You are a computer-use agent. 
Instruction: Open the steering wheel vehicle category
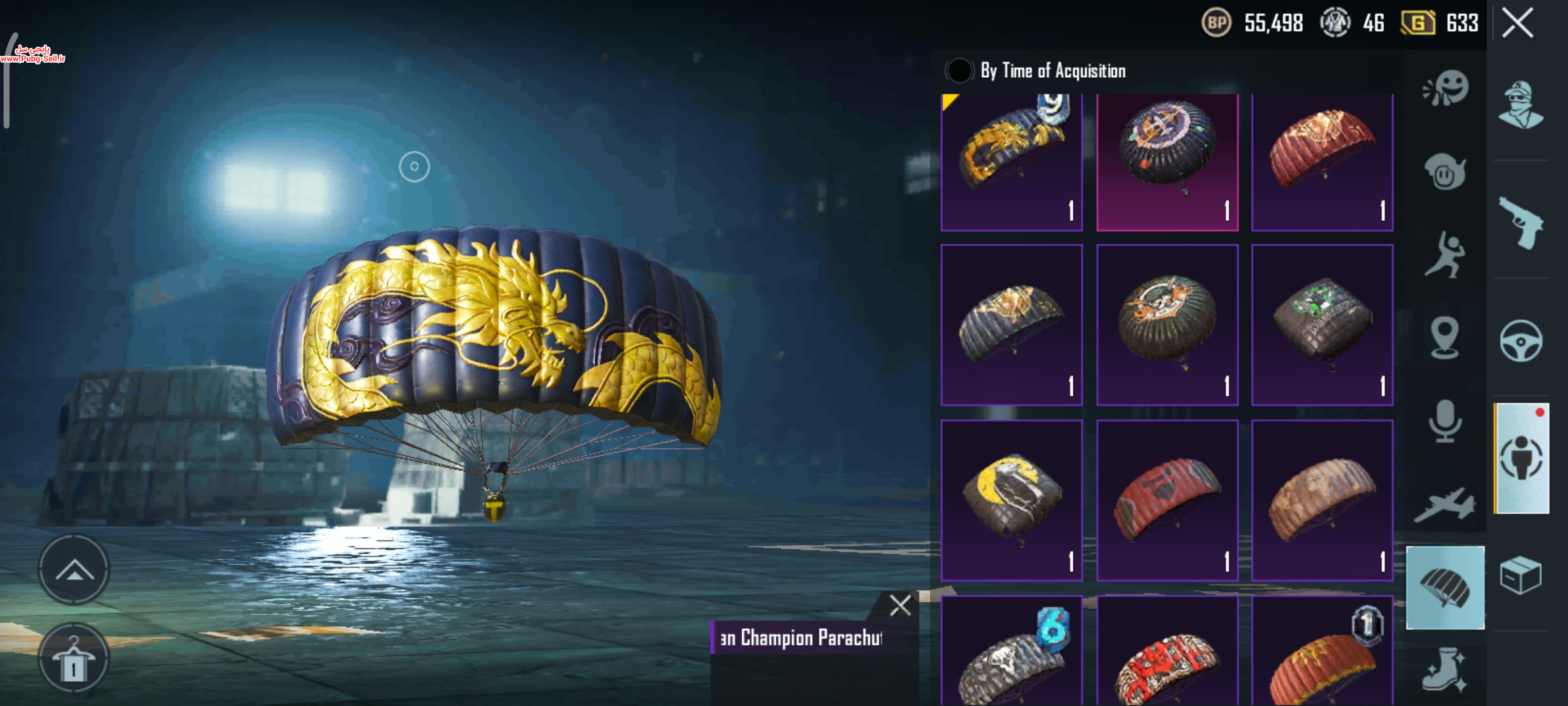1521,341
